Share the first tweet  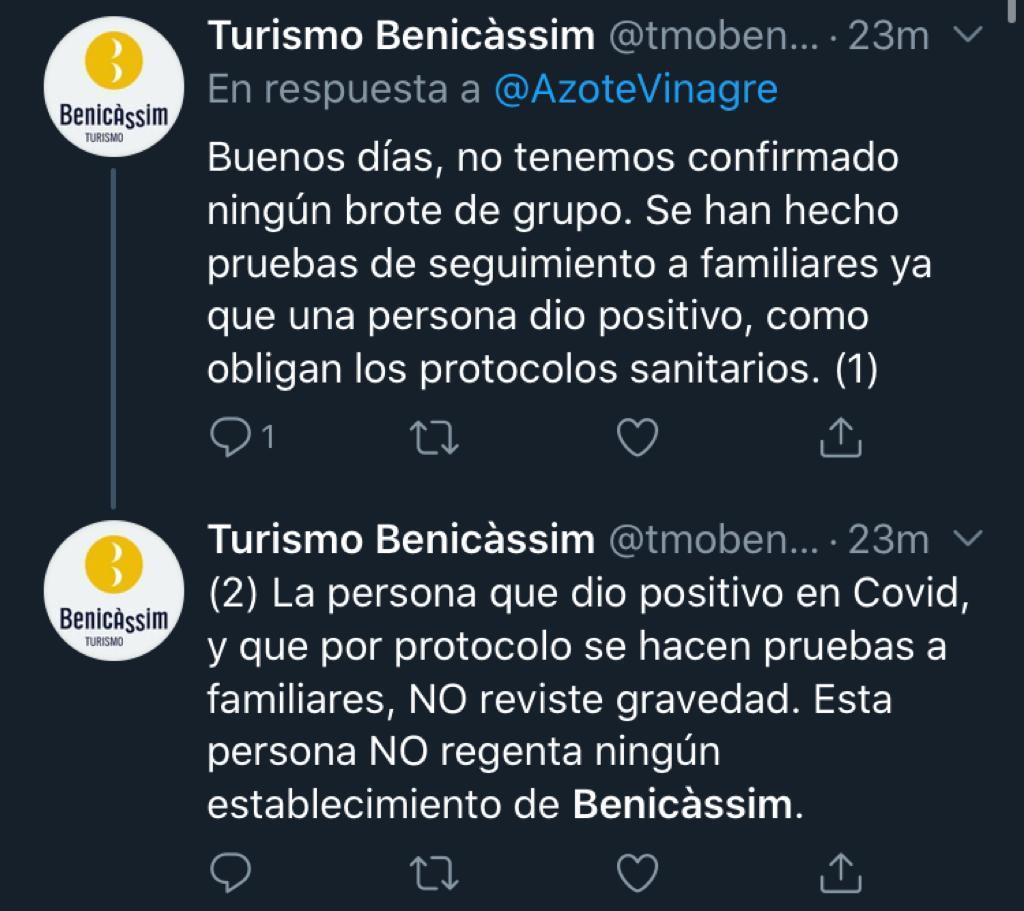840,437
